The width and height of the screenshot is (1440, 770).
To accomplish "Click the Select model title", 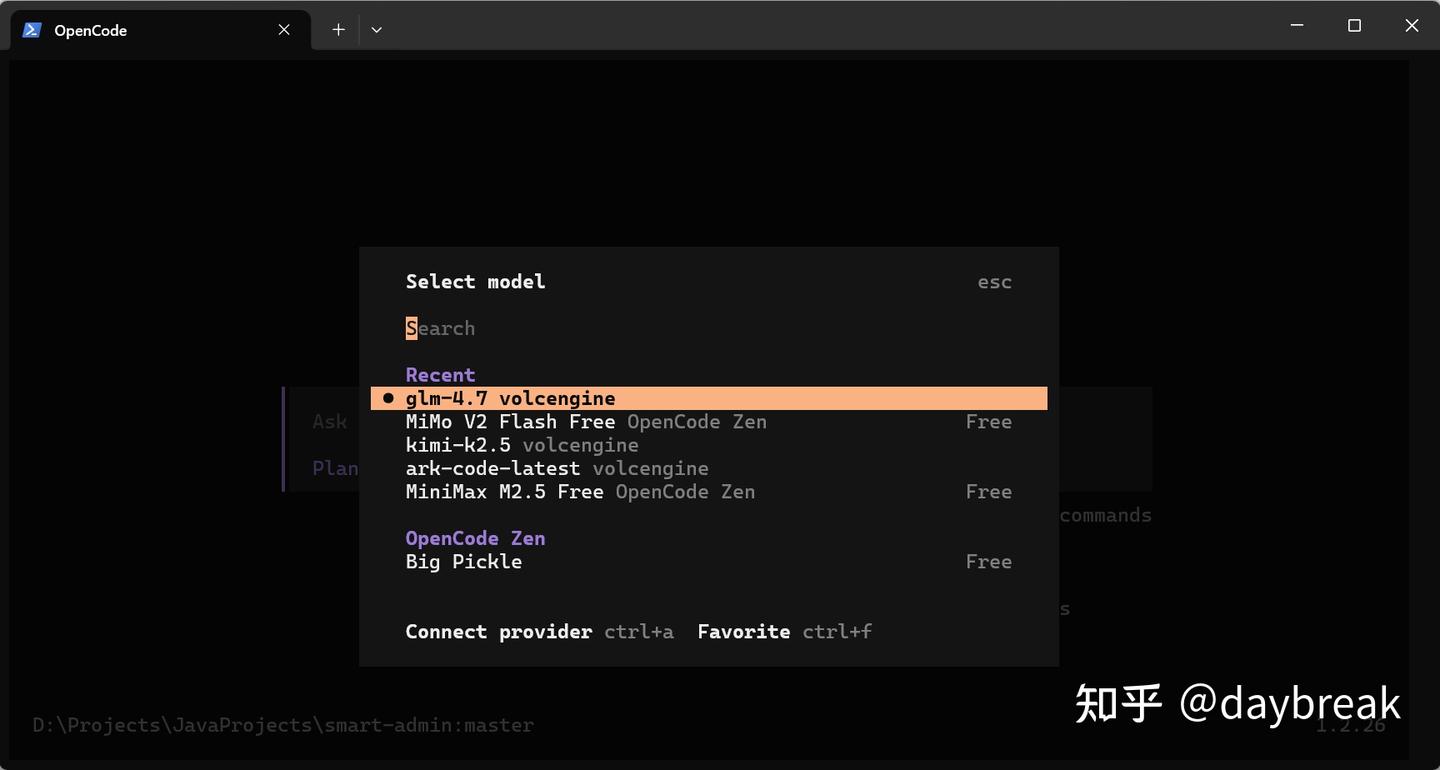I will (475, 282).
